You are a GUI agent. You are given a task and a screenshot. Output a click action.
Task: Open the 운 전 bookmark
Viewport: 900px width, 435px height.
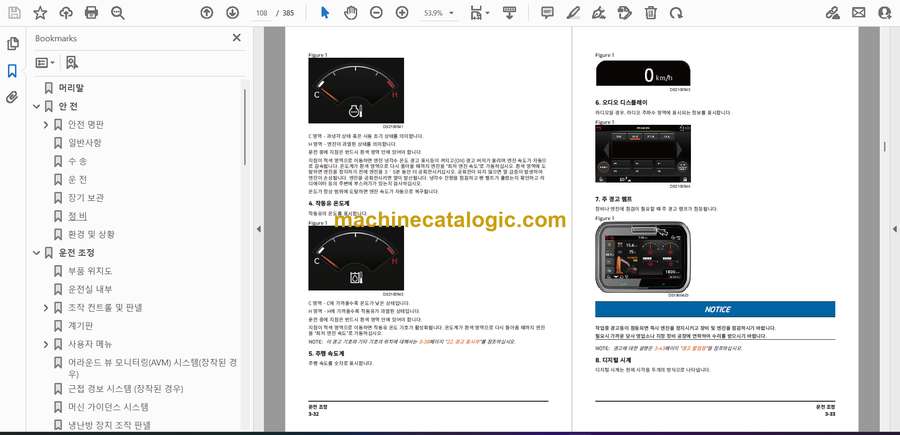click(x=77, y=180)
